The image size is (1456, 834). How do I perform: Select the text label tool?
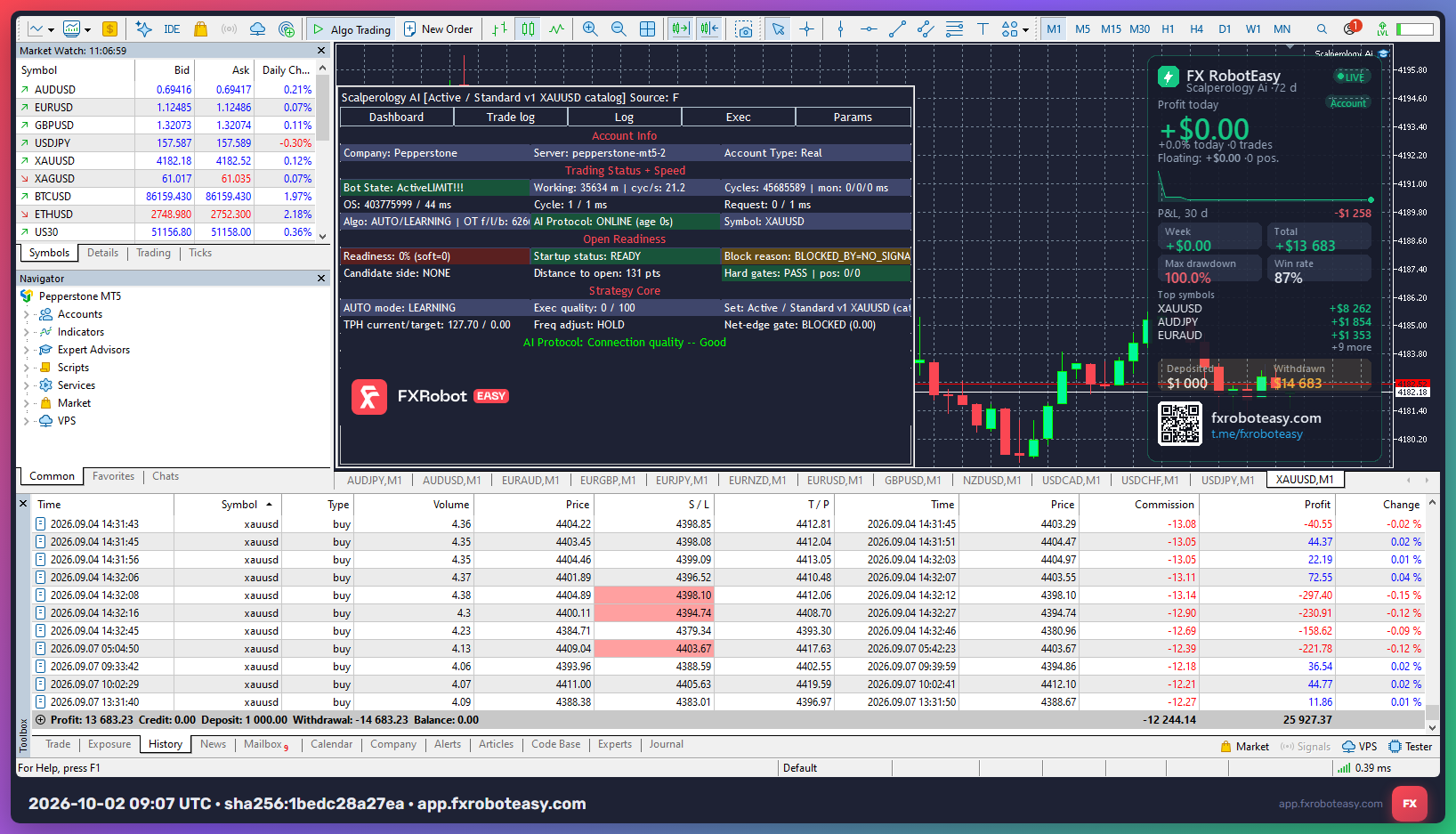[x=983, y=29]
